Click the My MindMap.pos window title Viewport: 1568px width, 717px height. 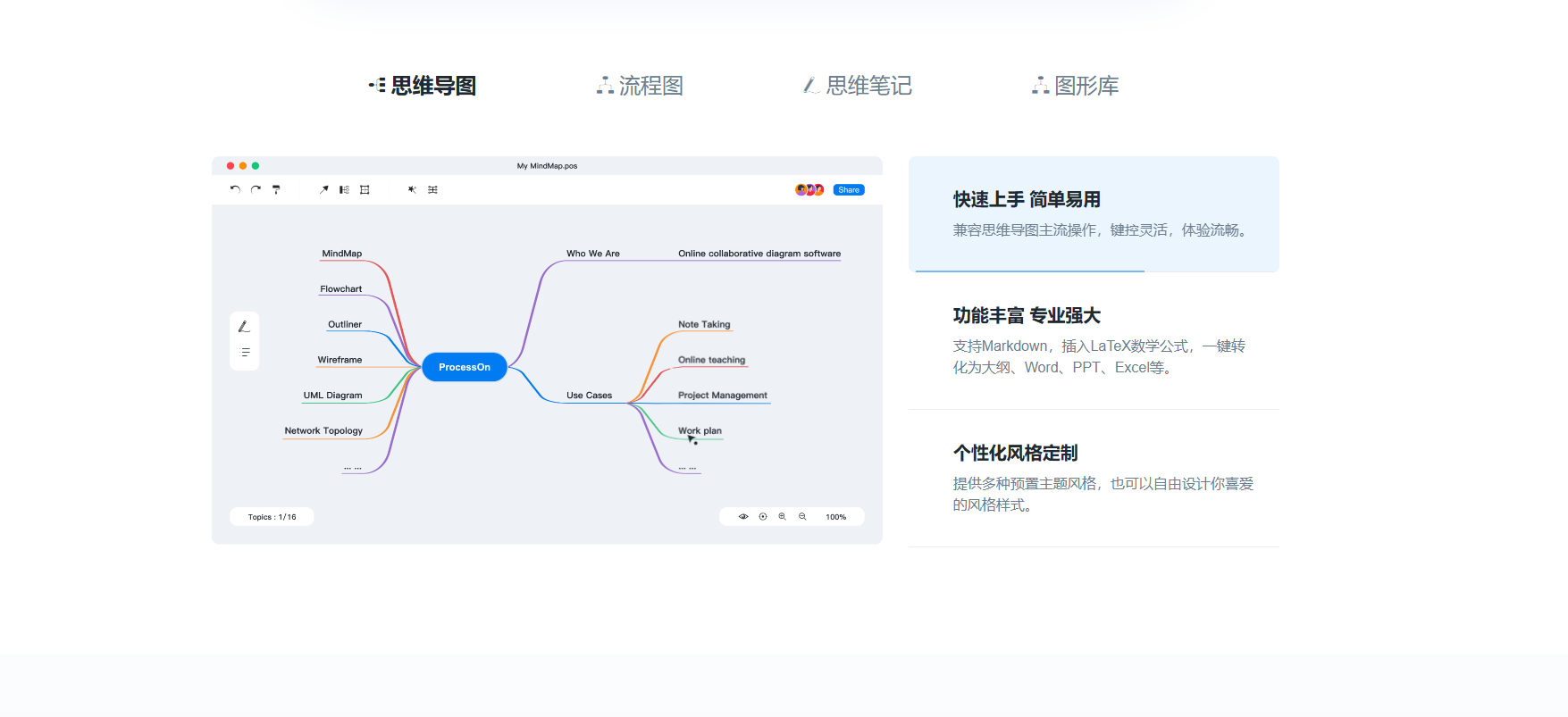(x=547, y=166)
